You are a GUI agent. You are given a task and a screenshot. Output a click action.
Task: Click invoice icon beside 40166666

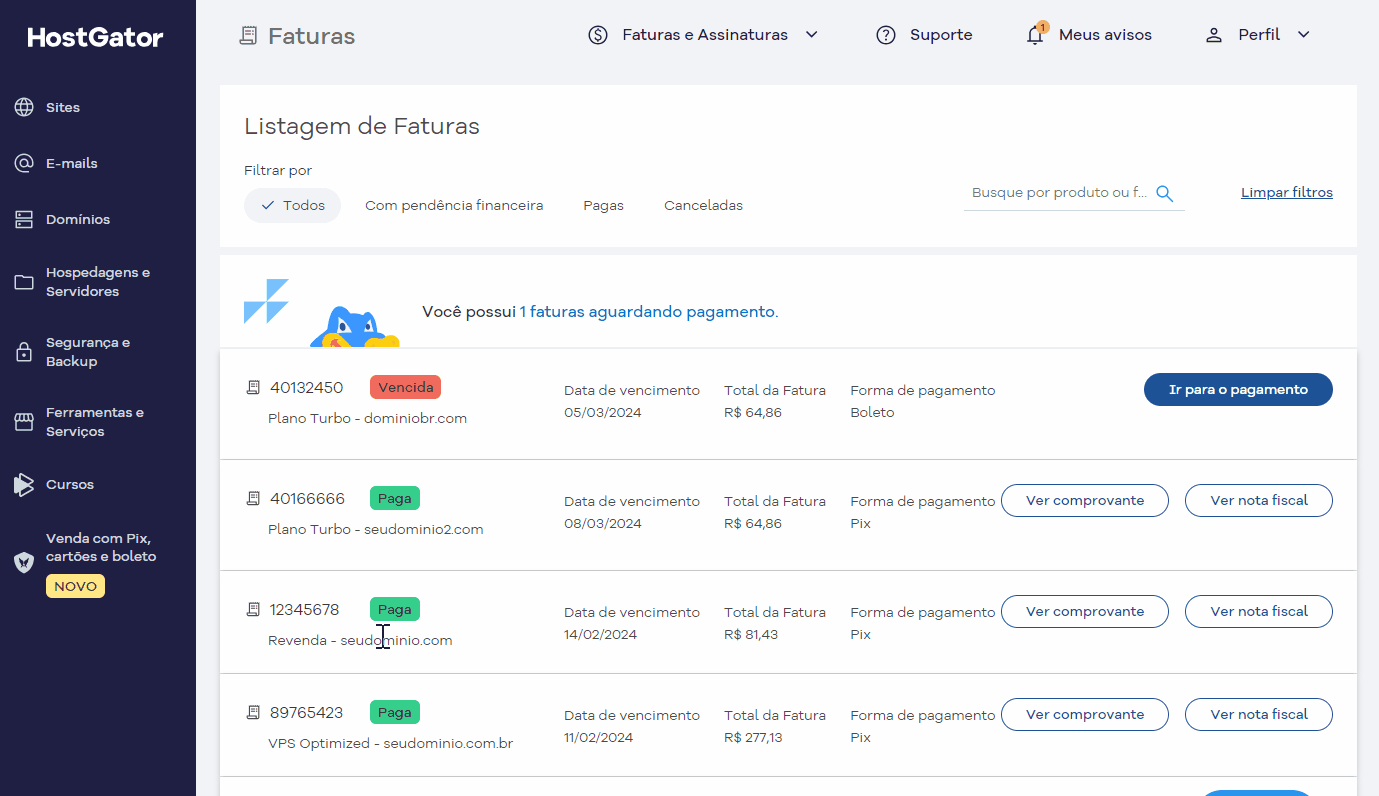(x=253, y=498)
